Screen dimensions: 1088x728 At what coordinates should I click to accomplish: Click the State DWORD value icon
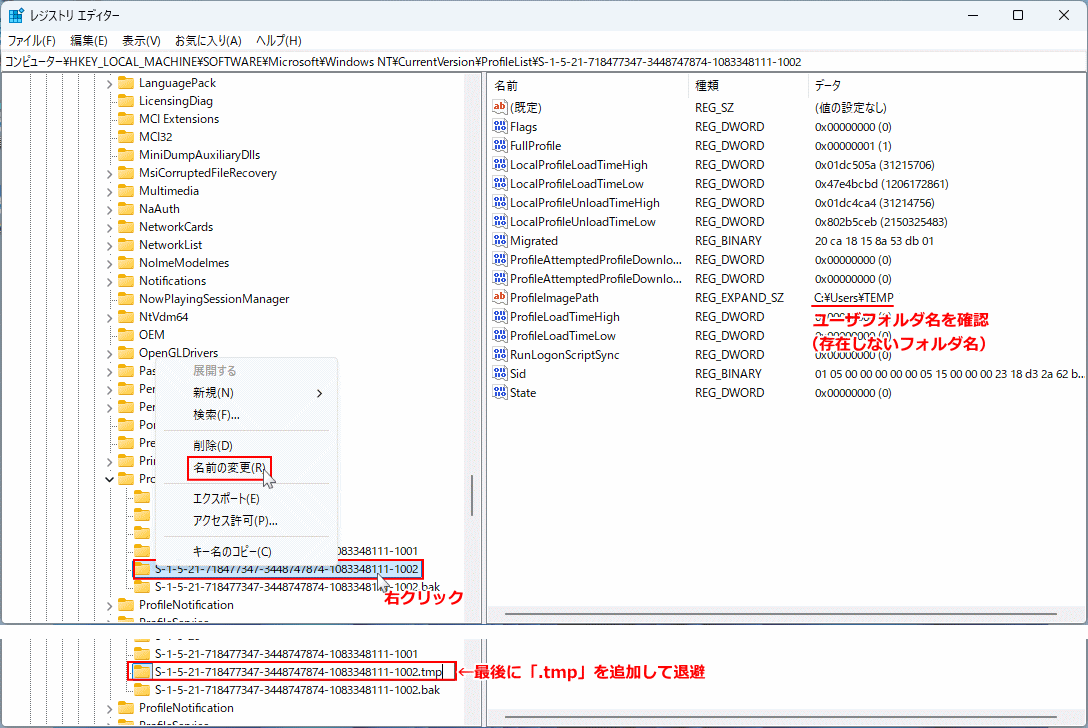[500, 392]
